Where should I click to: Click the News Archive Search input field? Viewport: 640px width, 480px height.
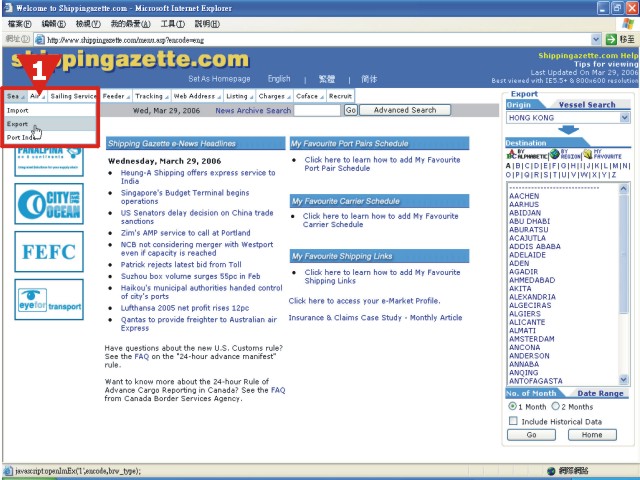(x=317, y=110)
